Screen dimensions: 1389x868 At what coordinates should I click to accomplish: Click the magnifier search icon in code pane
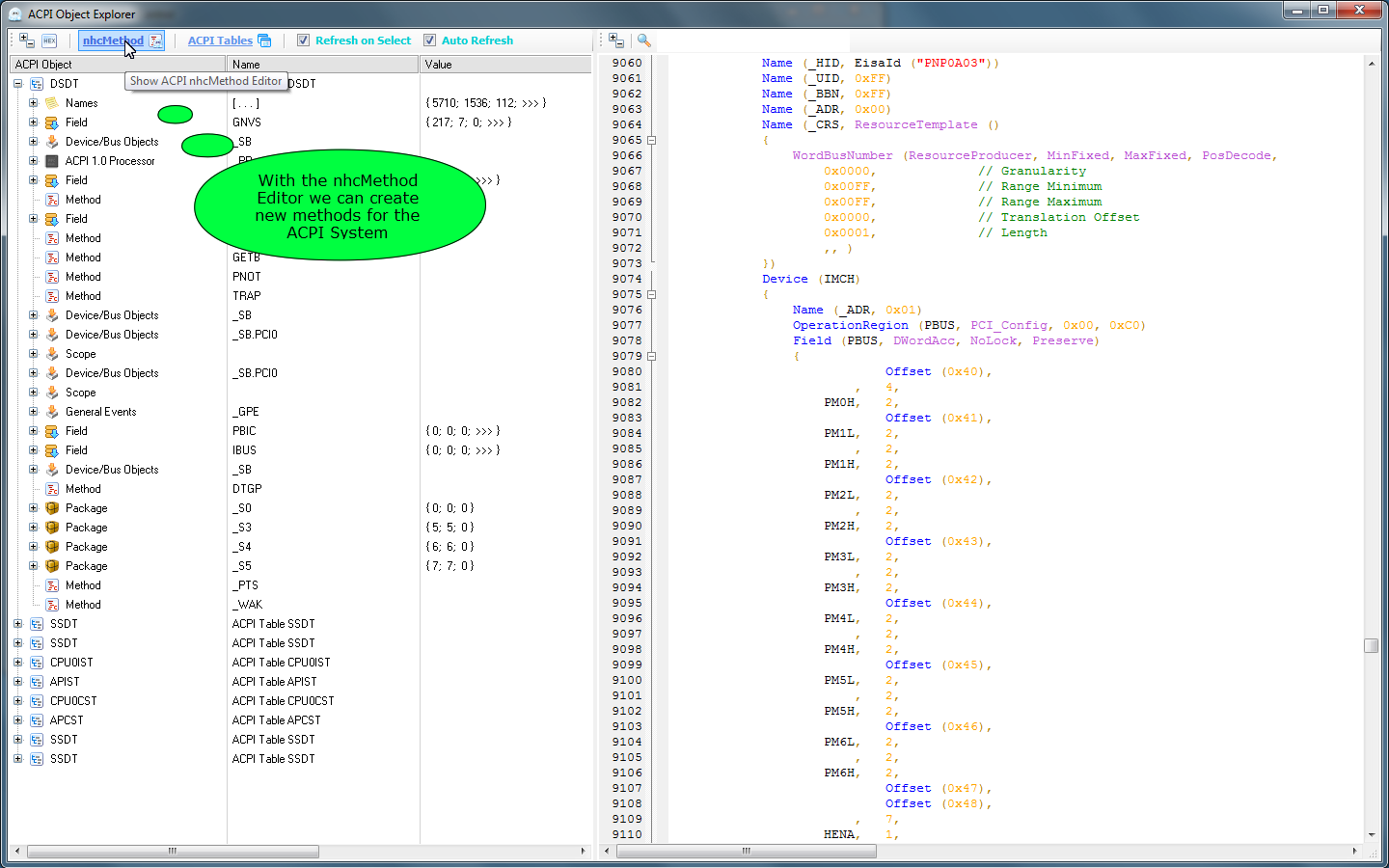click(x=644, y=41)
